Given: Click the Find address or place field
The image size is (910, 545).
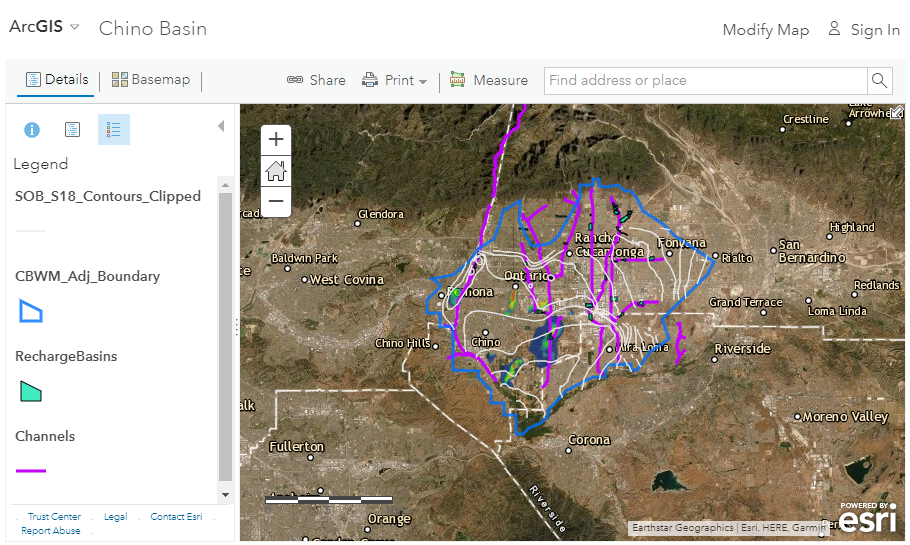Looking at the screenshot, I should coord(704,81).
